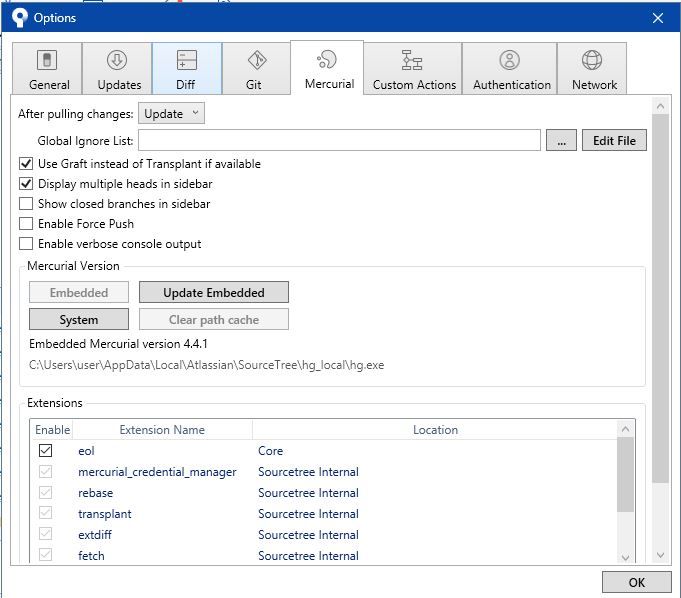Click the options panel scroll up arrow
Screen dimensions: 681x598
tap(661, 106)
